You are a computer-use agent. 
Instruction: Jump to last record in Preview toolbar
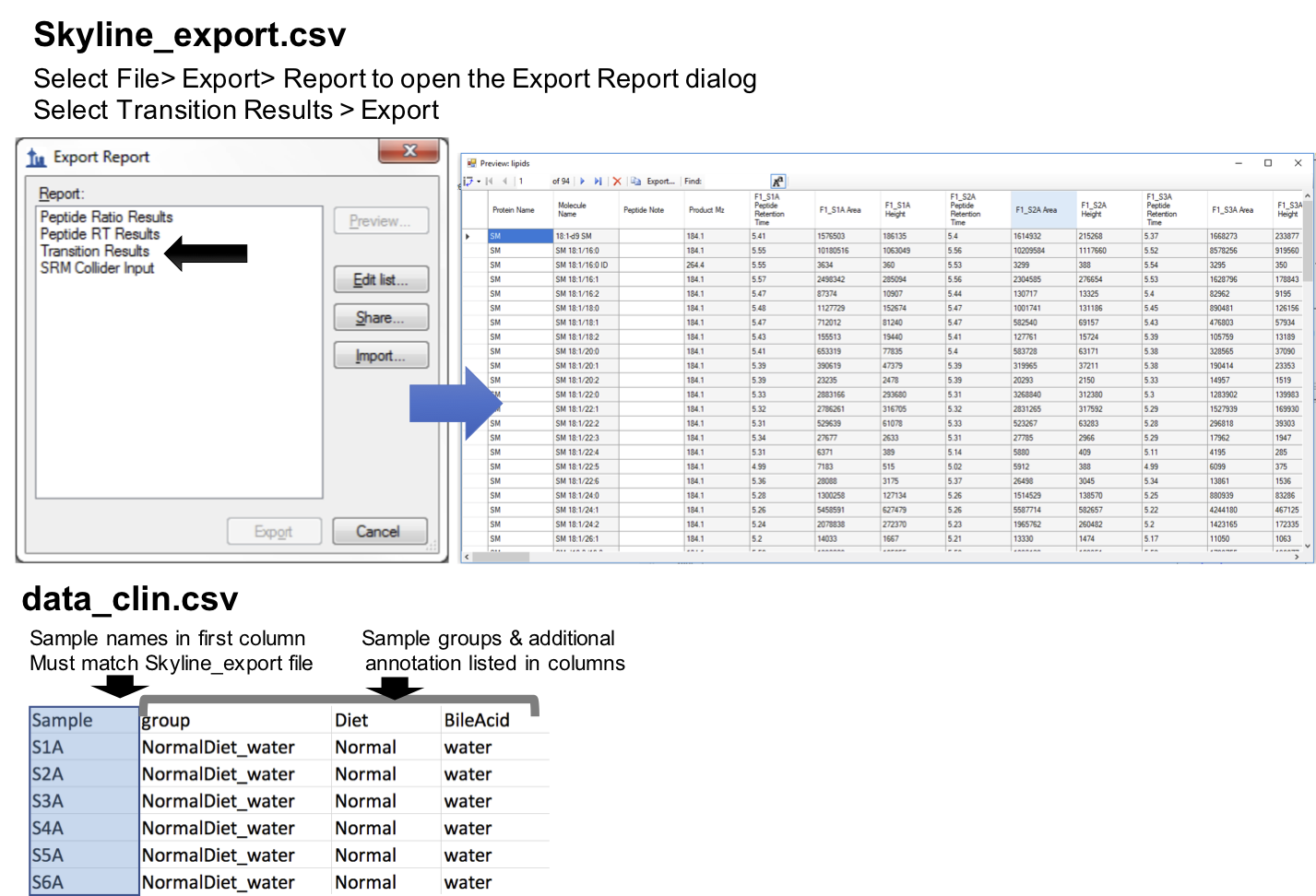tap(598, 182)
